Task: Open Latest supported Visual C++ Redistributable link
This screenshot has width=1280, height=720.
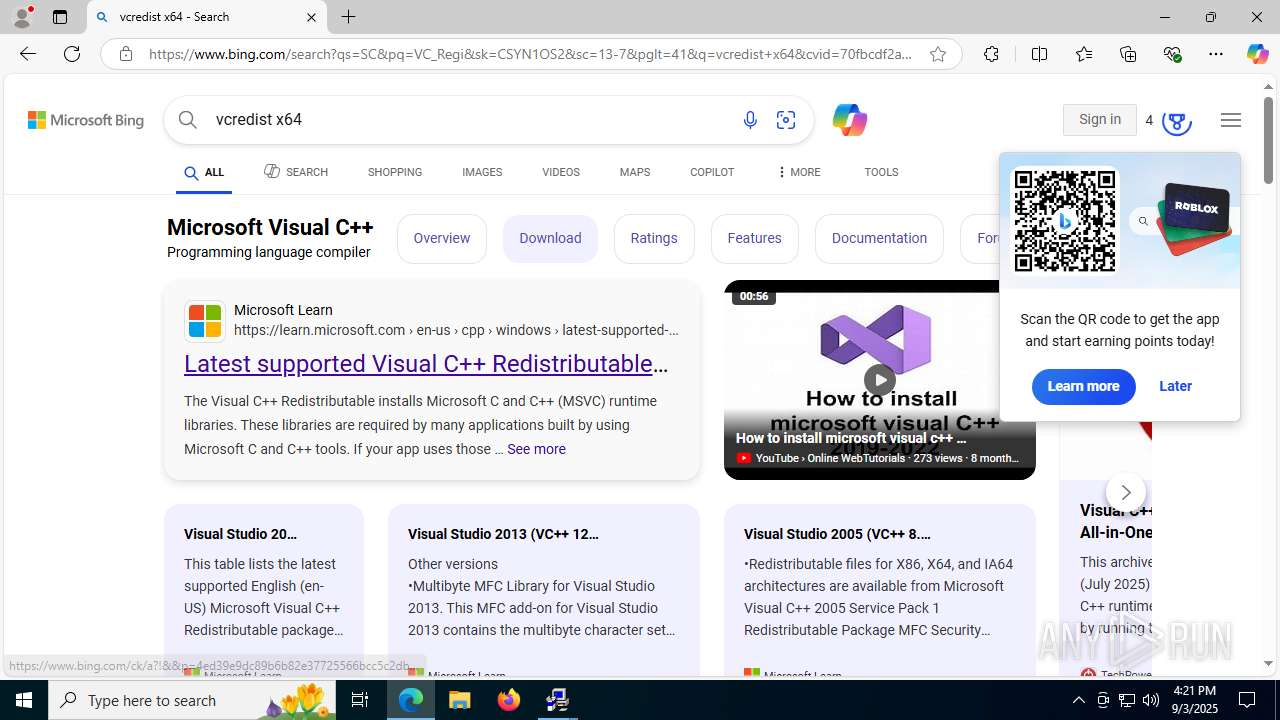Action: click(x=426, y=364)
